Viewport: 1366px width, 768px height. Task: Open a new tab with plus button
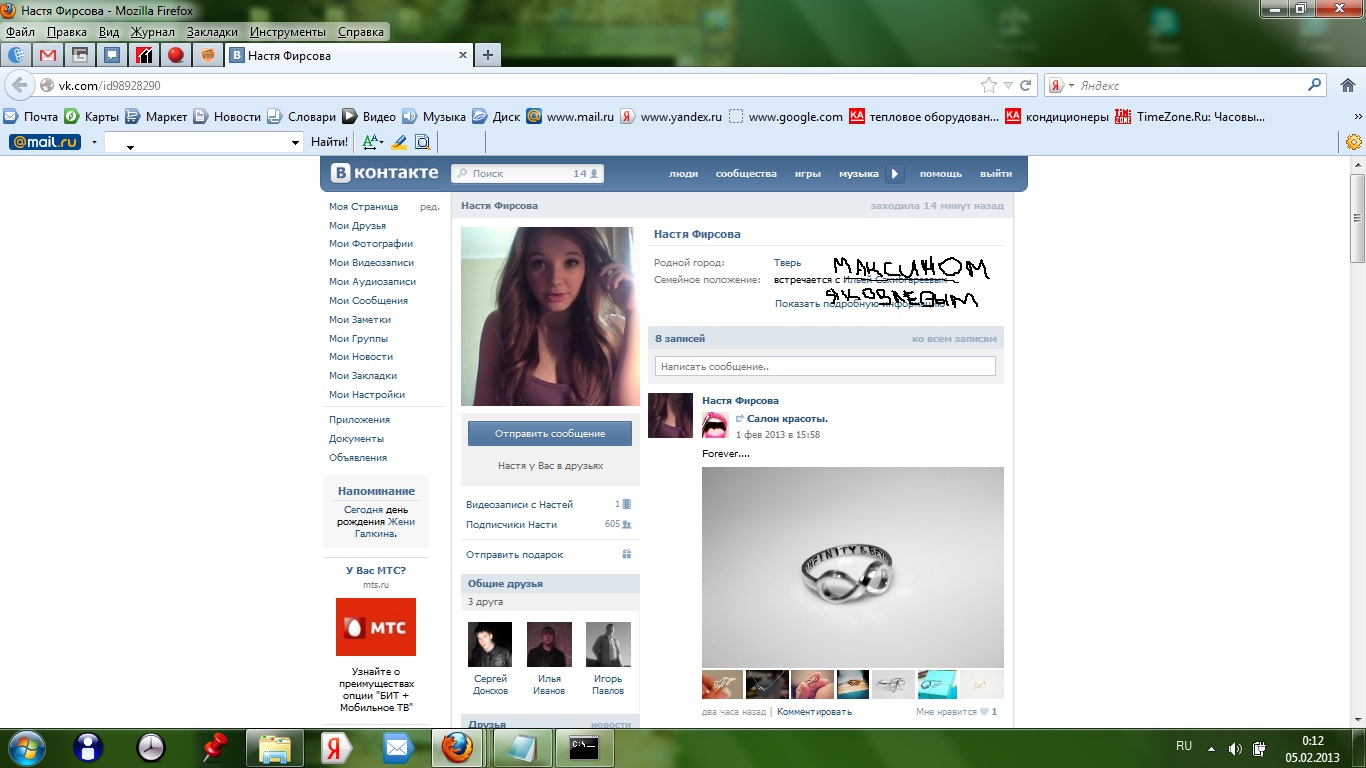[488, 55]
